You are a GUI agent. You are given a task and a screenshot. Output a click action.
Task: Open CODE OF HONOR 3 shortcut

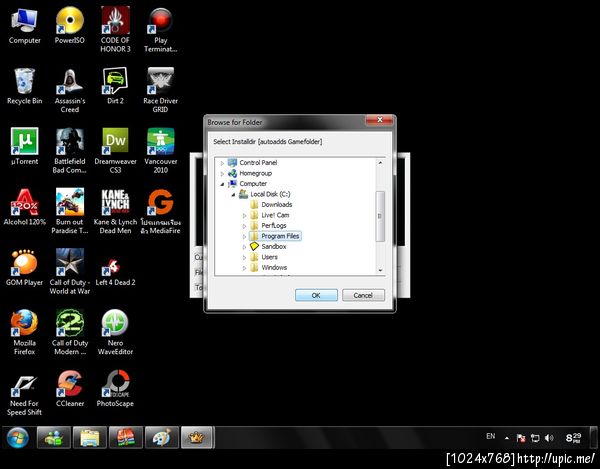click(x=115, y=30)
